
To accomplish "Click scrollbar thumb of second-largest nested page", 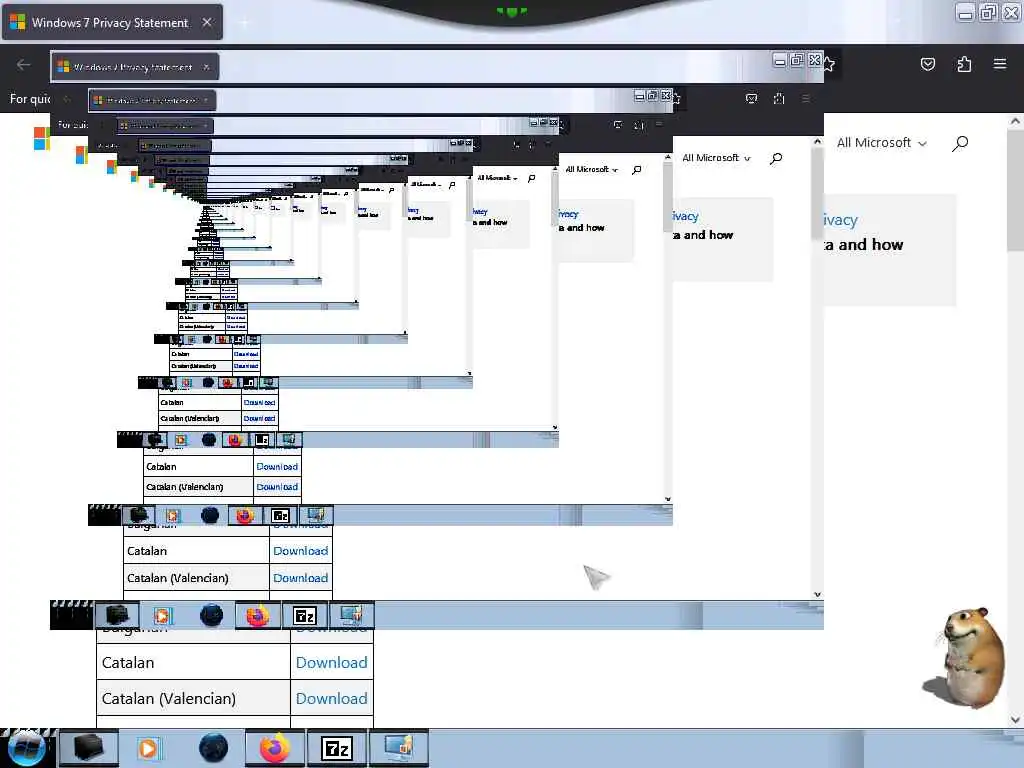I will pos(817,193).
